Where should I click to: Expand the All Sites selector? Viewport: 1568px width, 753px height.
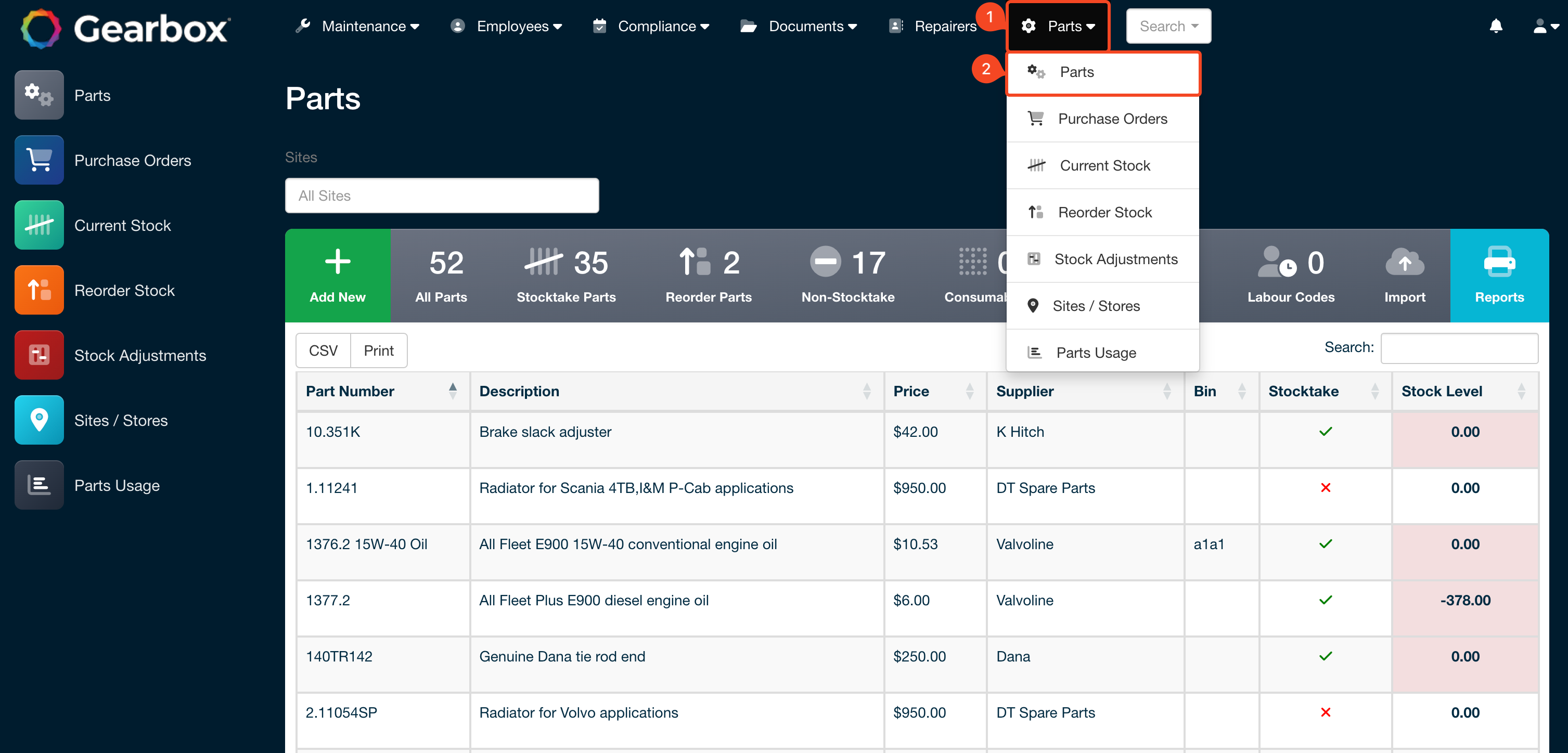[442, 195]
